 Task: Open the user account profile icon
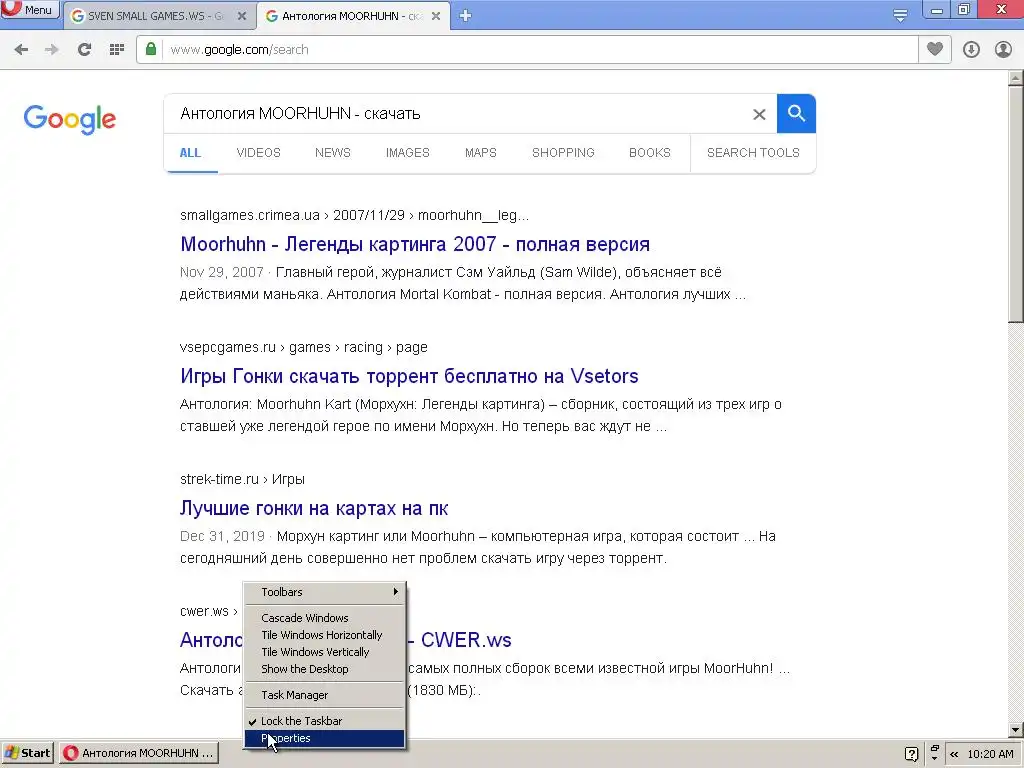pyautogui.click(x=1003, y=50)
